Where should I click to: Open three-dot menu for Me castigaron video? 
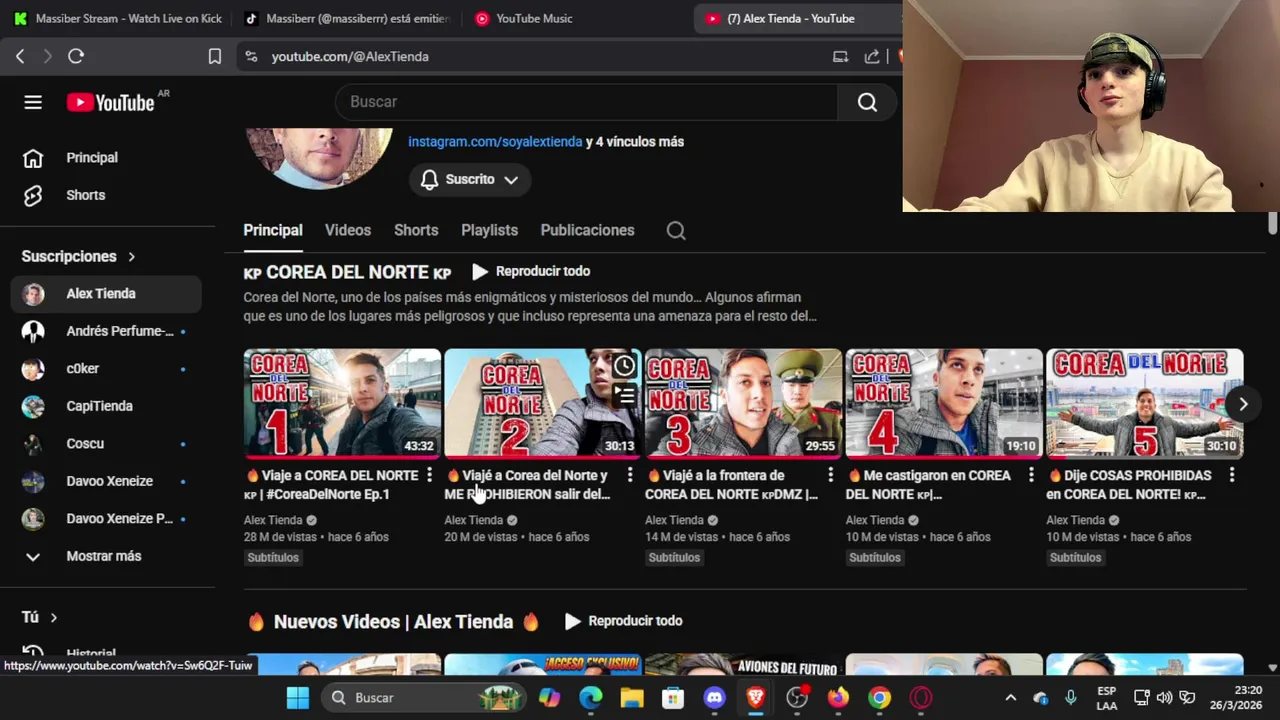pyautogui.click(x=1031, y=475)
